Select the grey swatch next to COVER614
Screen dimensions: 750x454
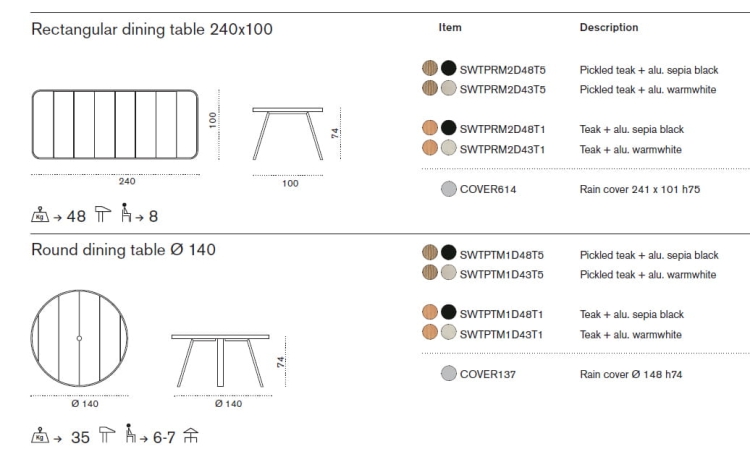(449, 188)
